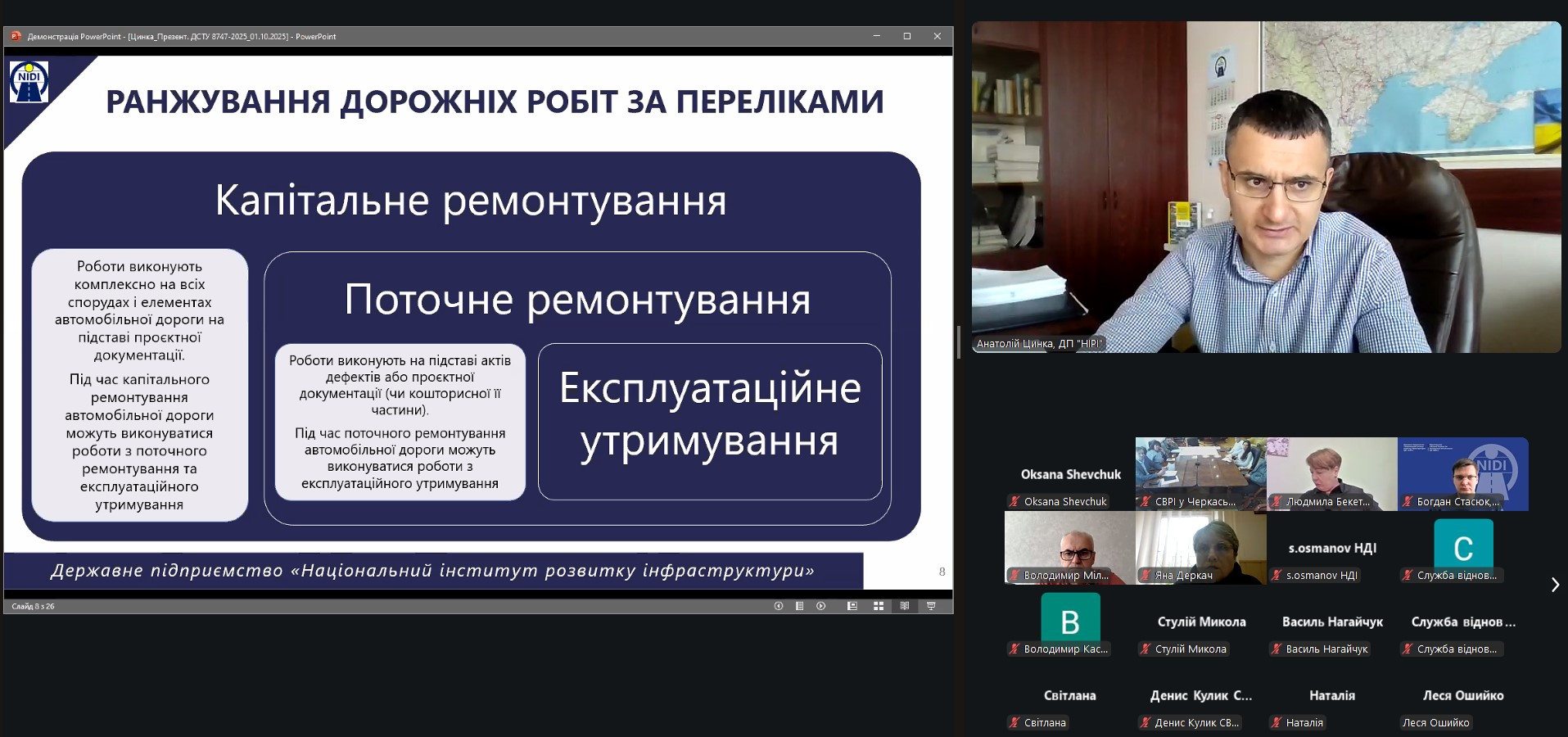The image size is (1568, 737).
Task: Switch to Reading view in status bar
Action: (x=905, y=606)
